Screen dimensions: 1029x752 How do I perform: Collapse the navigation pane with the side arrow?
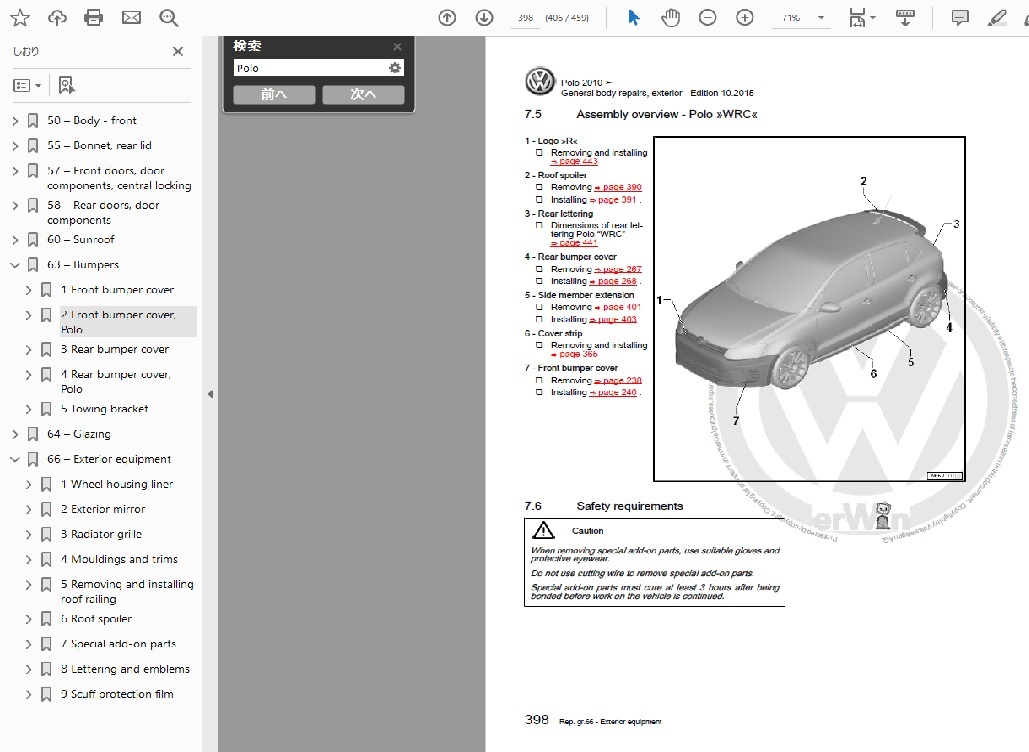pyautogui.click(x=210, y=394)
